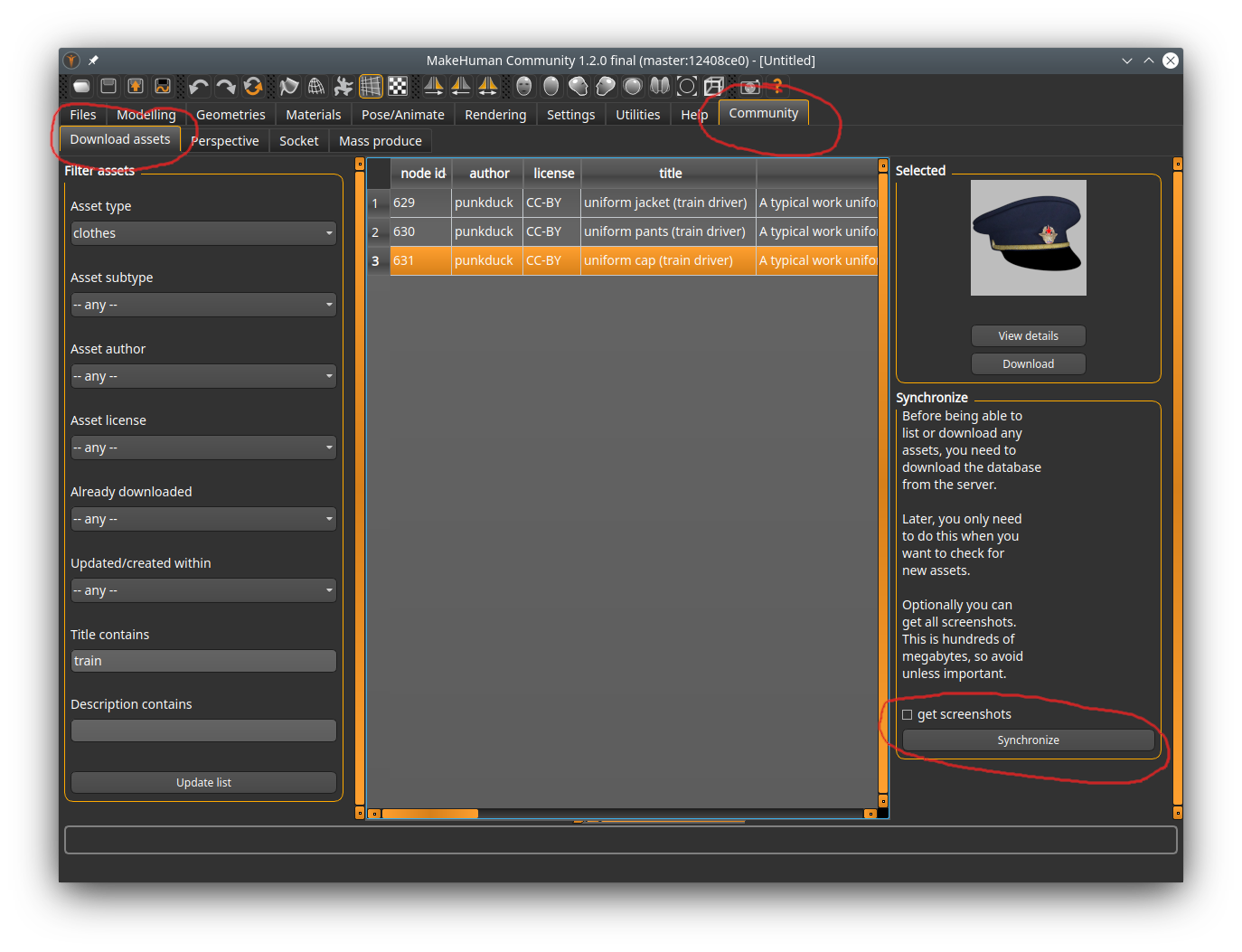Screen dimensions: 1242x952
Task: Click the uniform cap preview thumbnail
Action: (1028, 238)
